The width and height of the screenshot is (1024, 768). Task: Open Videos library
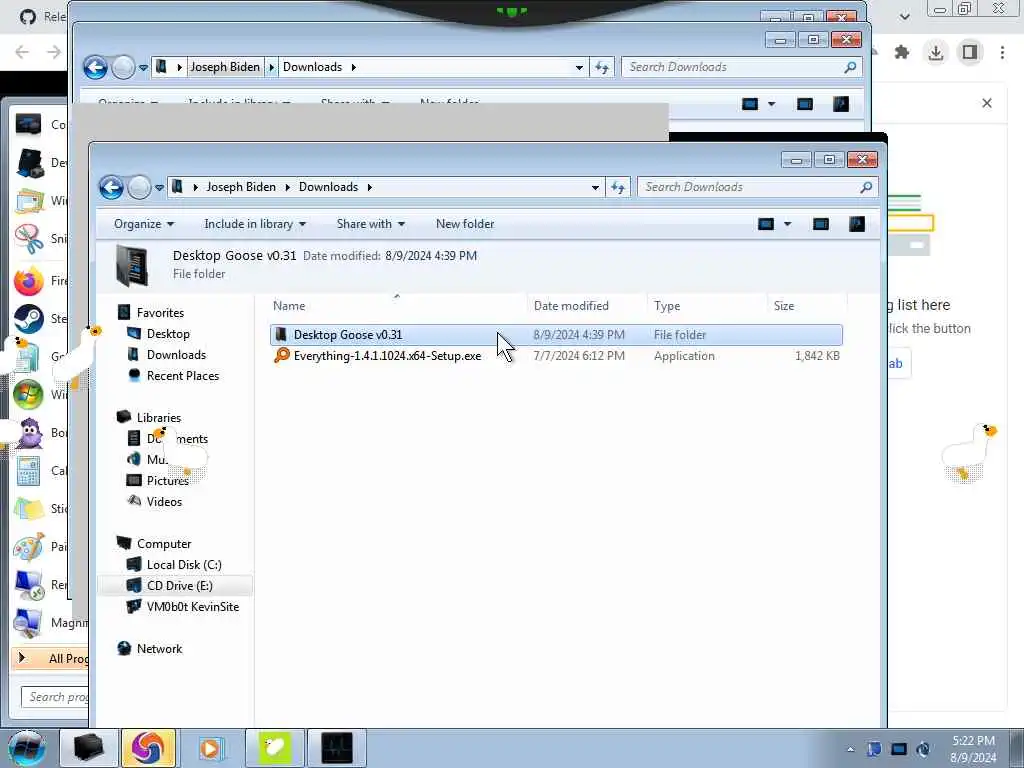[164, 502]
